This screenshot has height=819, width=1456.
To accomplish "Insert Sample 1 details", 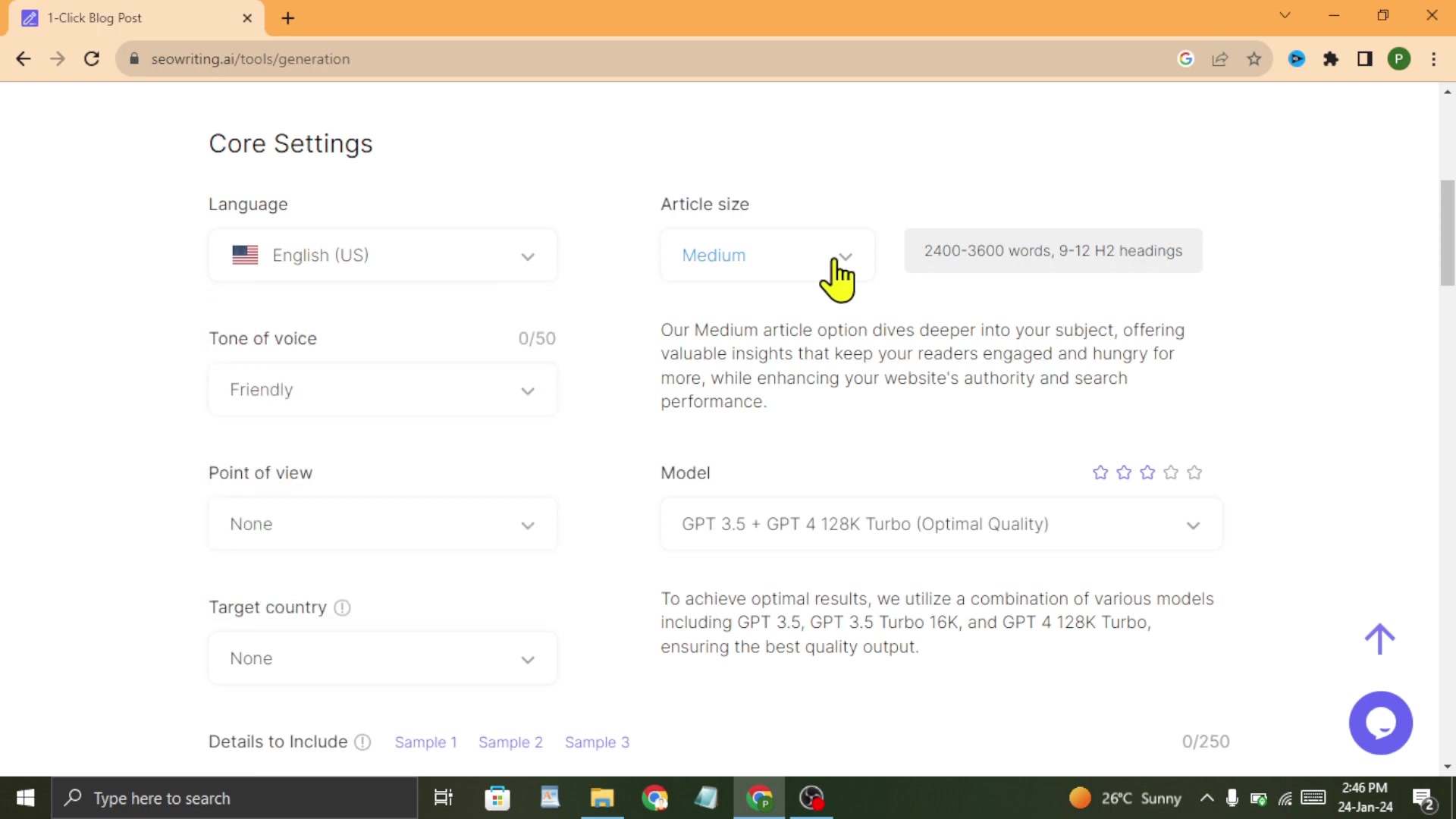I will (425, 742).
